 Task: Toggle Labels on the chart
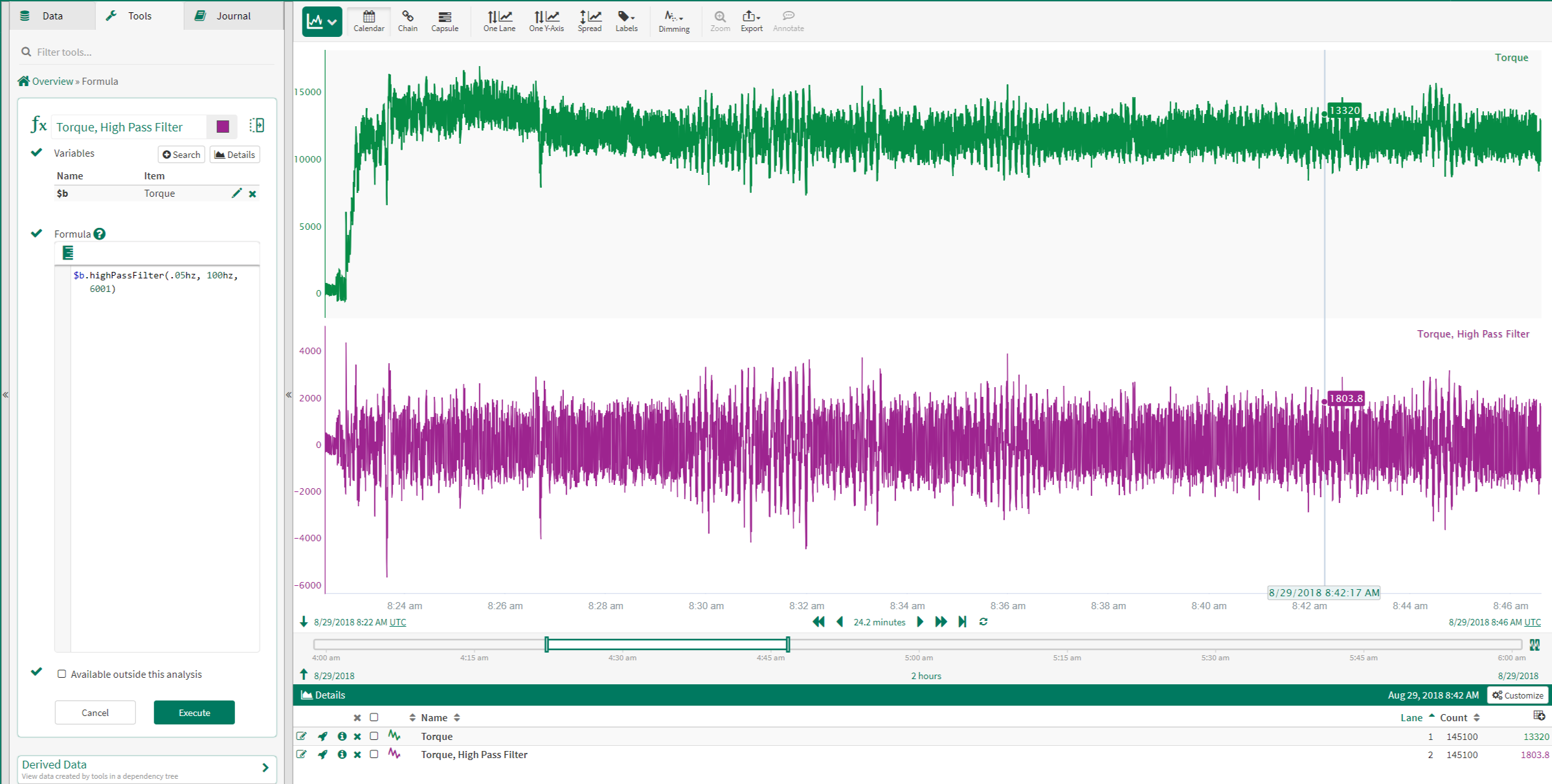[625, 21]
